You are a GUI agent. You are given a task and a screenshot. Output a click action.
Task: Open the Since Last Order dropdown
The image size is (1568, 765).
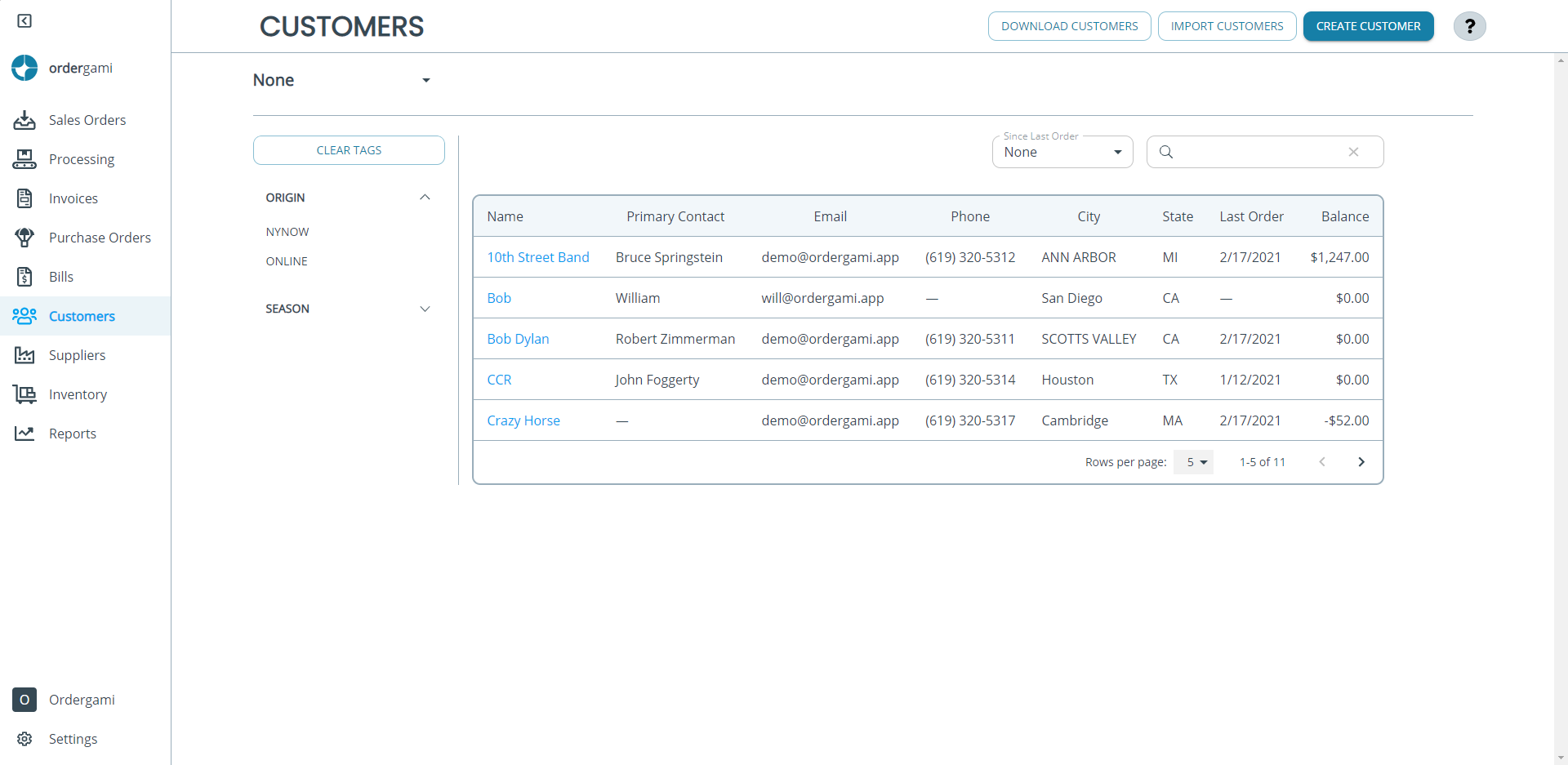[1062, 152]
